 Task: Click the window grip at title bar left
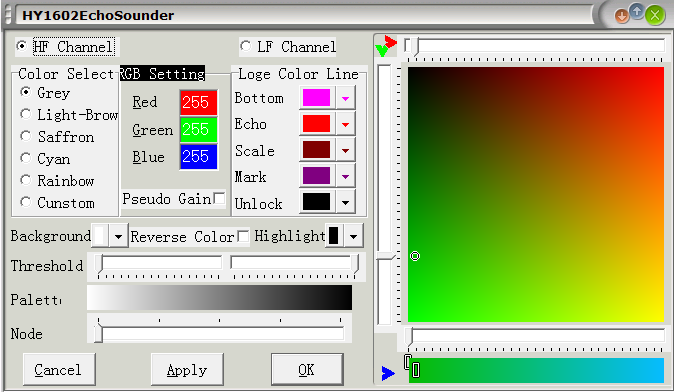point(8,15)
